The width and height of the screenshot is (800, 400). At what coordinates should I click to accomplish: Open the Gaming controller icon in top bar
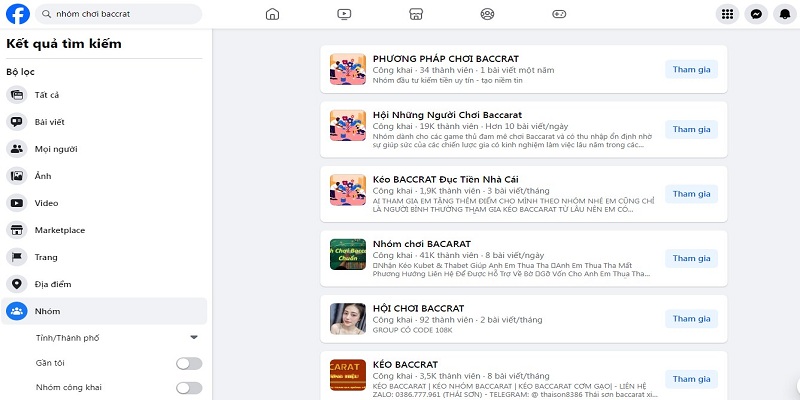pyautogui.click(x=559, y=14)
